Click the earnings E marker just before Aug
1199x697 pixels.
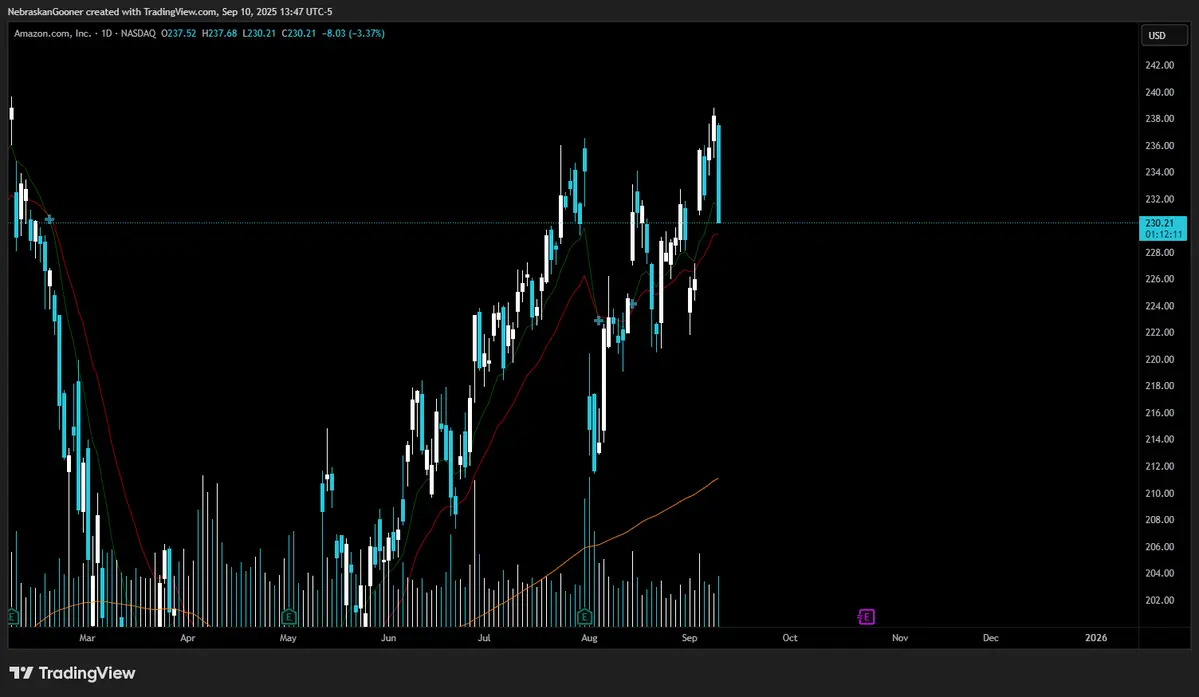coord(584,616)
